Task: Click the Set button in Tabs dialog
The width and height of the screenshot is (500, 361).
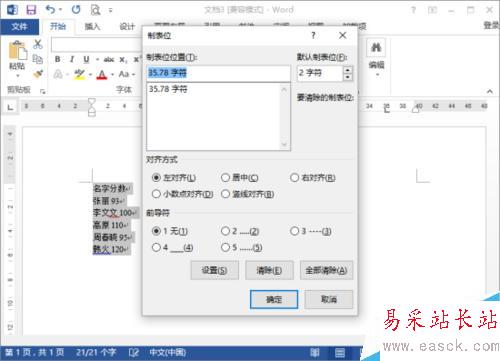Action: 215,270
